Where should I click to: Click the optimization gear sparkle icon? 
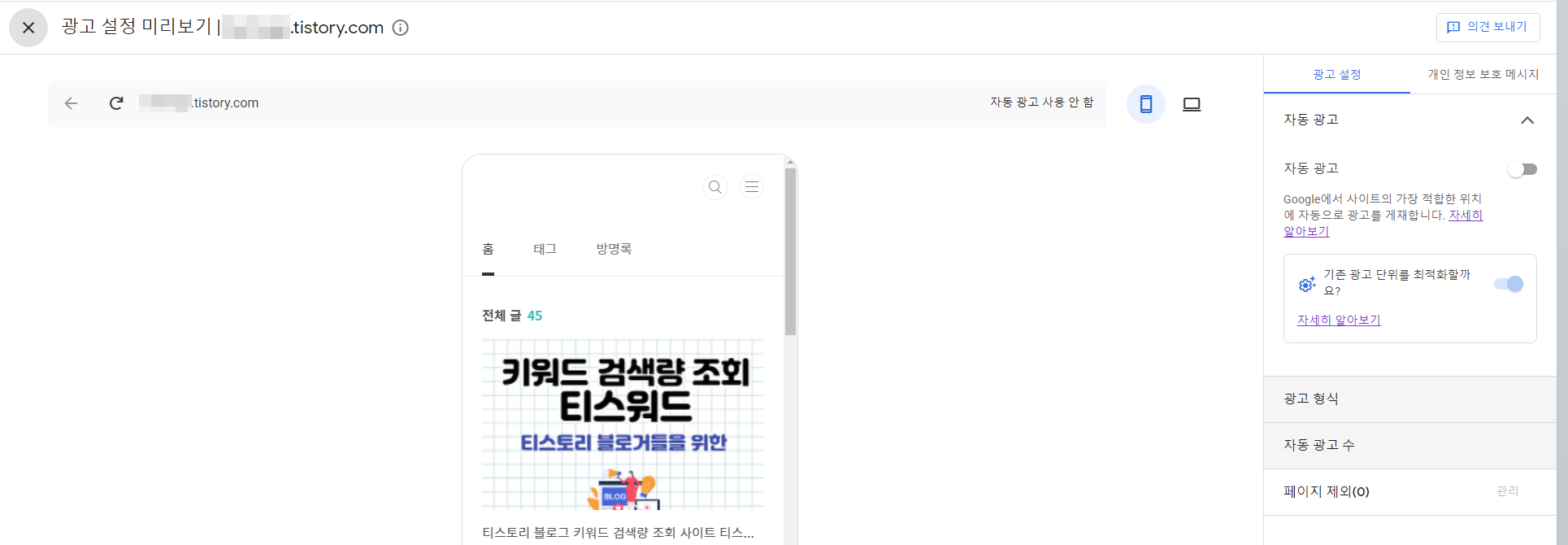(1306, 284)
